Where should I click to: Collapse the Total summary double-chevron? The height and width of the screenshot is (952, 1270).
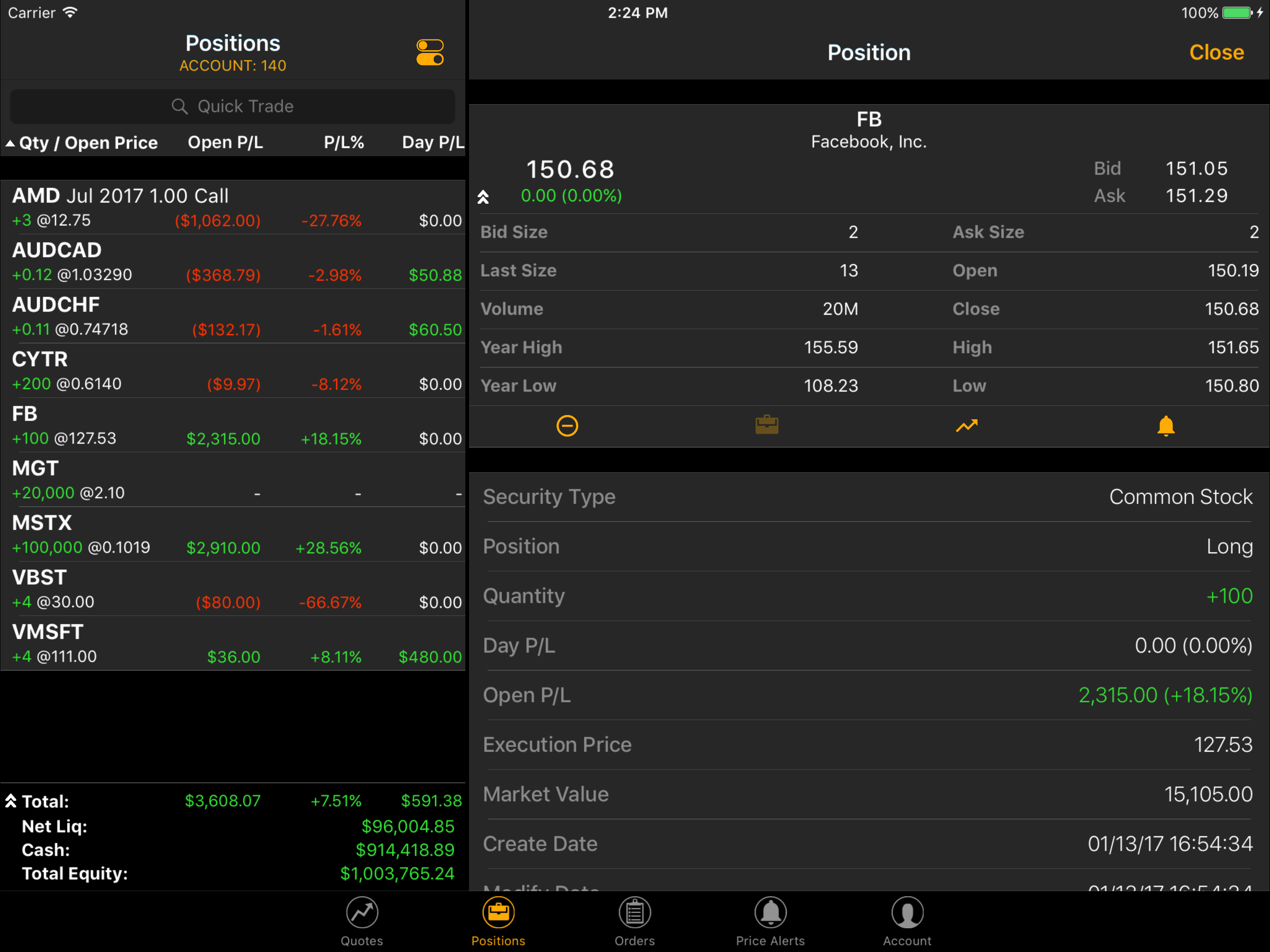11,801
